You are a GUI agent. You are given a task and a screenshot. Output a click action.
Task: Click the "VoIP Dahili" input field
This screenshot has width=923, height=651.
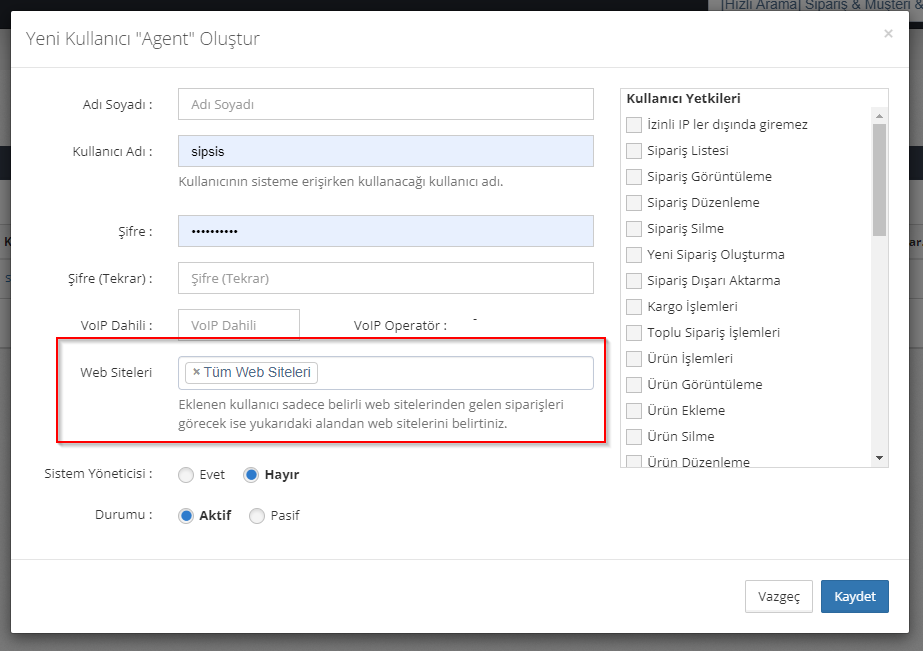[238, 325]
